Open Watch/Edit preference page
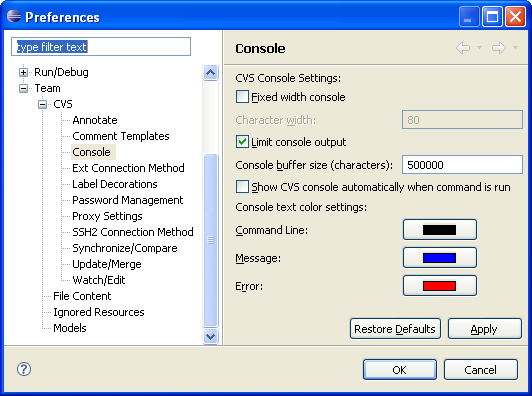The width and height of the screenshot is (532, 396). 99,280
